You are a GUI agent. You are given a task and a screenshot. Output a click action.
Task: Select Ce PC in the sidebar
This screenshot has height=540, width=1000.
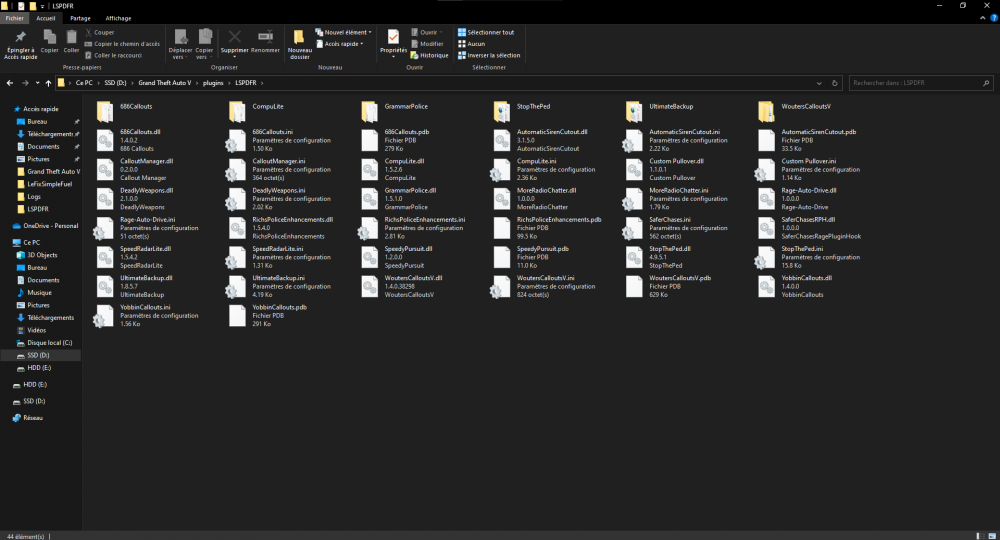pos(31,242)
